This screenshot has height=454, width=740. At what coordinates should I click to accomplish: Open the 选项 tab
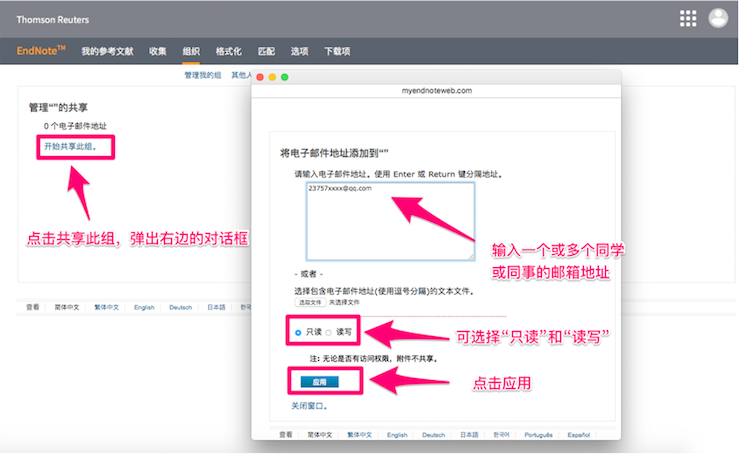tap(299, 51)
